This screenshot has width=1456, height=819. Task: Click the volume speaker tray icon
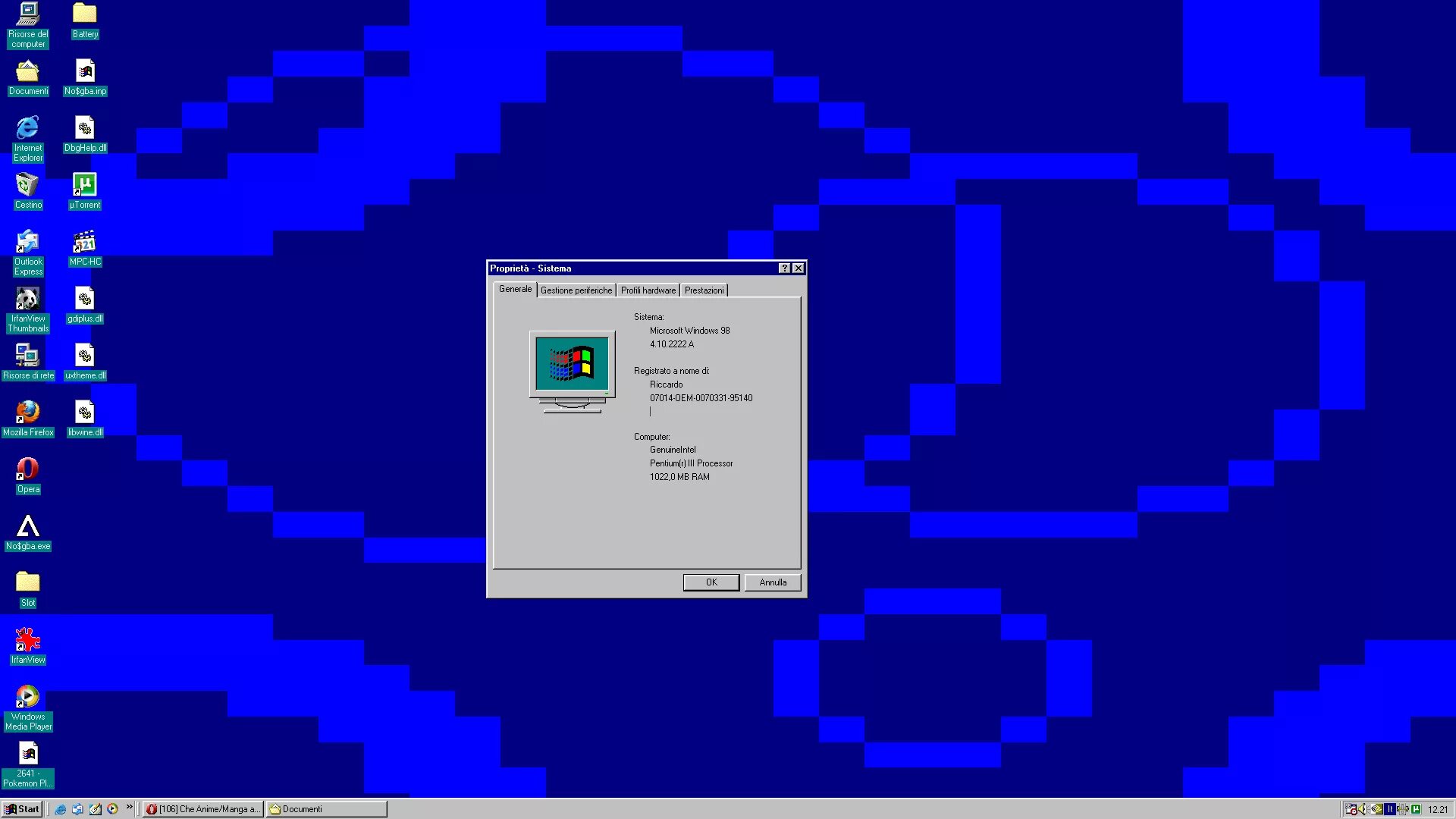[1363, 809]
